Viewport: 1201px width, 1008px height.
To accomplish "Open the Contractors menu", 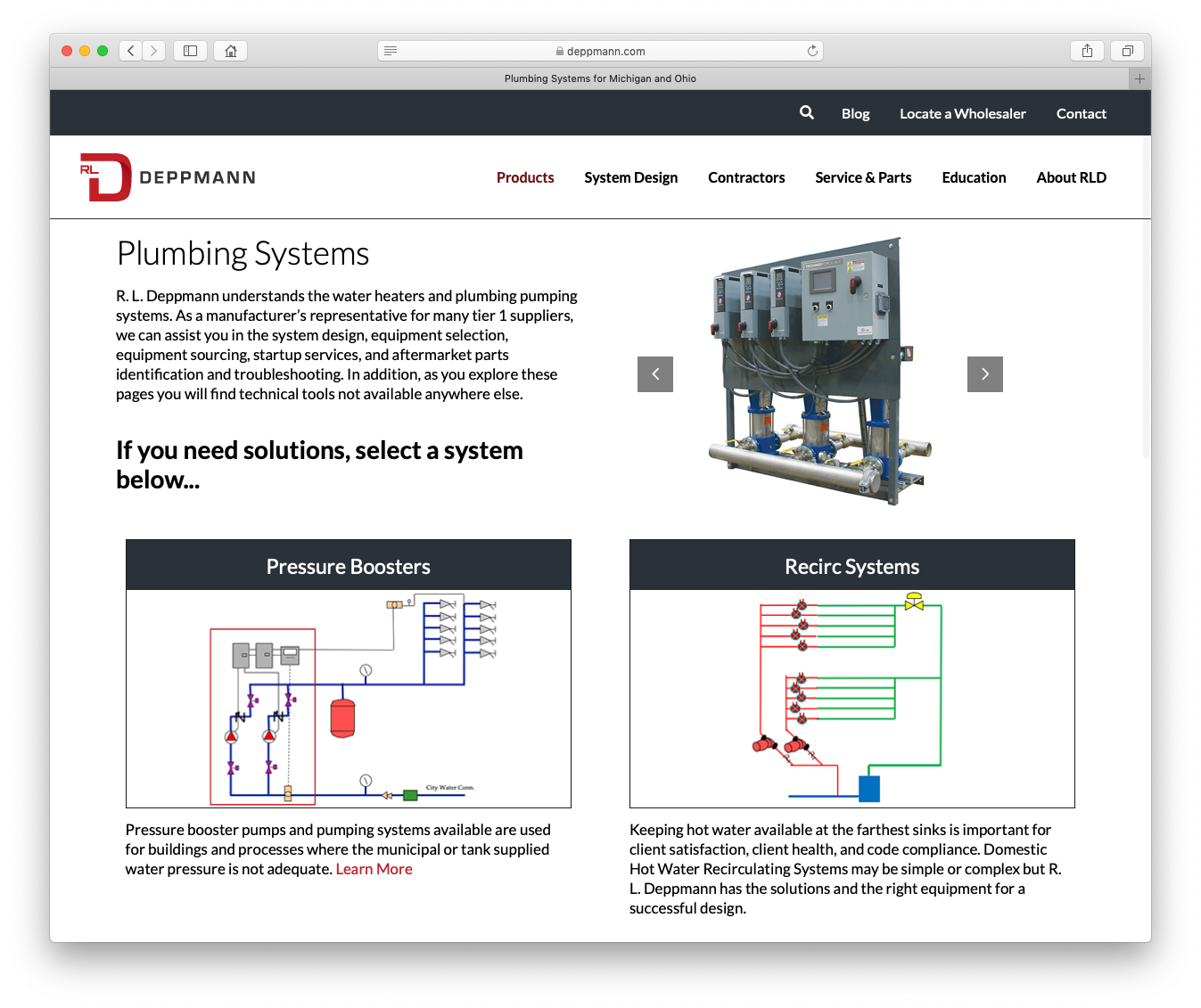I will pos(746,177).
